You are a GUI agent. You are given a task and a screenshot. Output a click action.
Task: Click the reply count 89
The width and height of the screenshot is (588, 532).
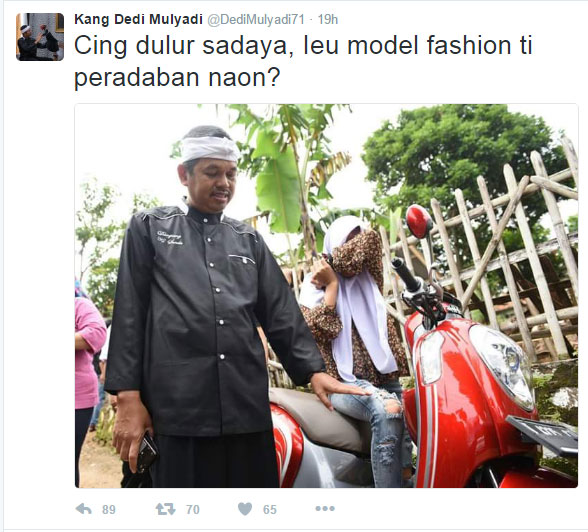[109, 510]
